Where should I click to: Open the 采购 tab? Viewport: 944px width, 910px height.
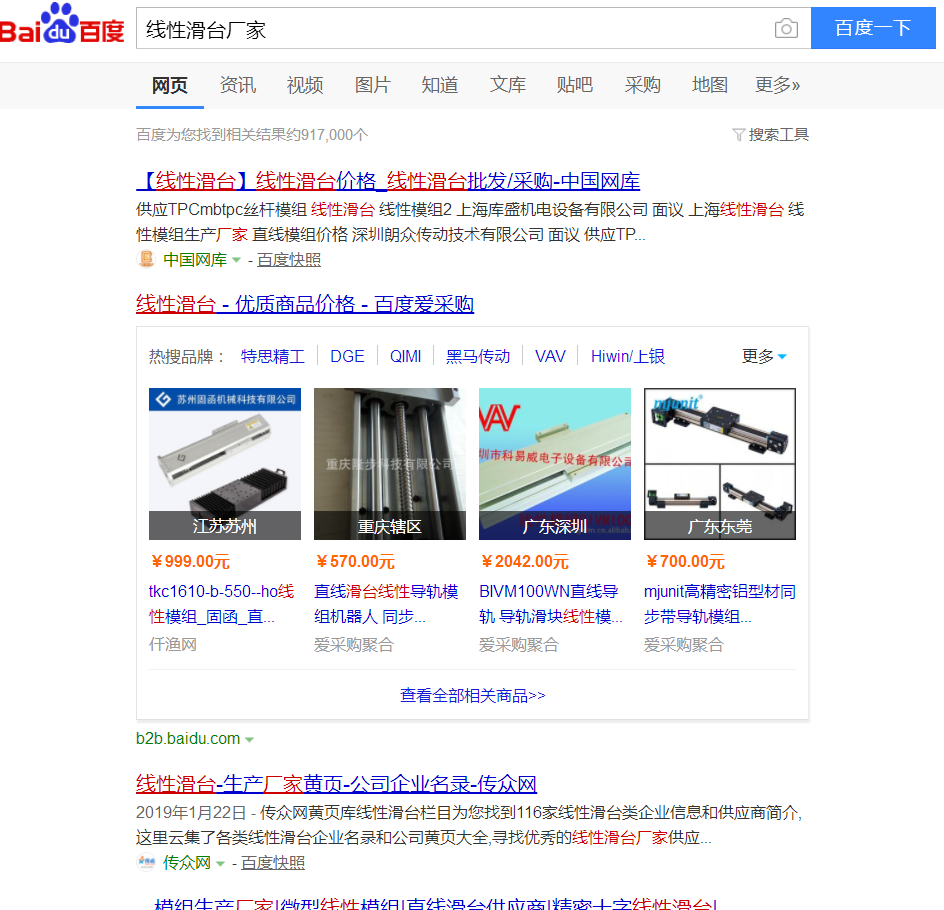pyautogui.click(x=642, y=85)
